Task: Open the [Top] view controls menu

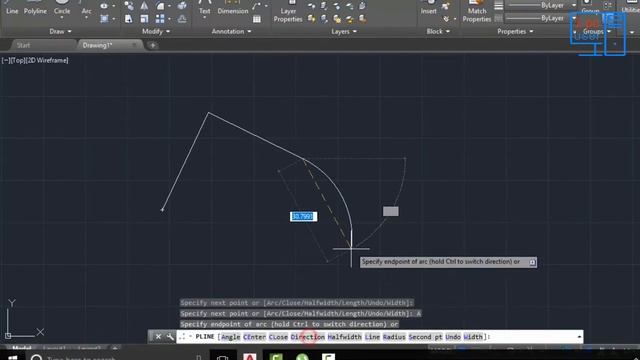Action: point(18,60)
